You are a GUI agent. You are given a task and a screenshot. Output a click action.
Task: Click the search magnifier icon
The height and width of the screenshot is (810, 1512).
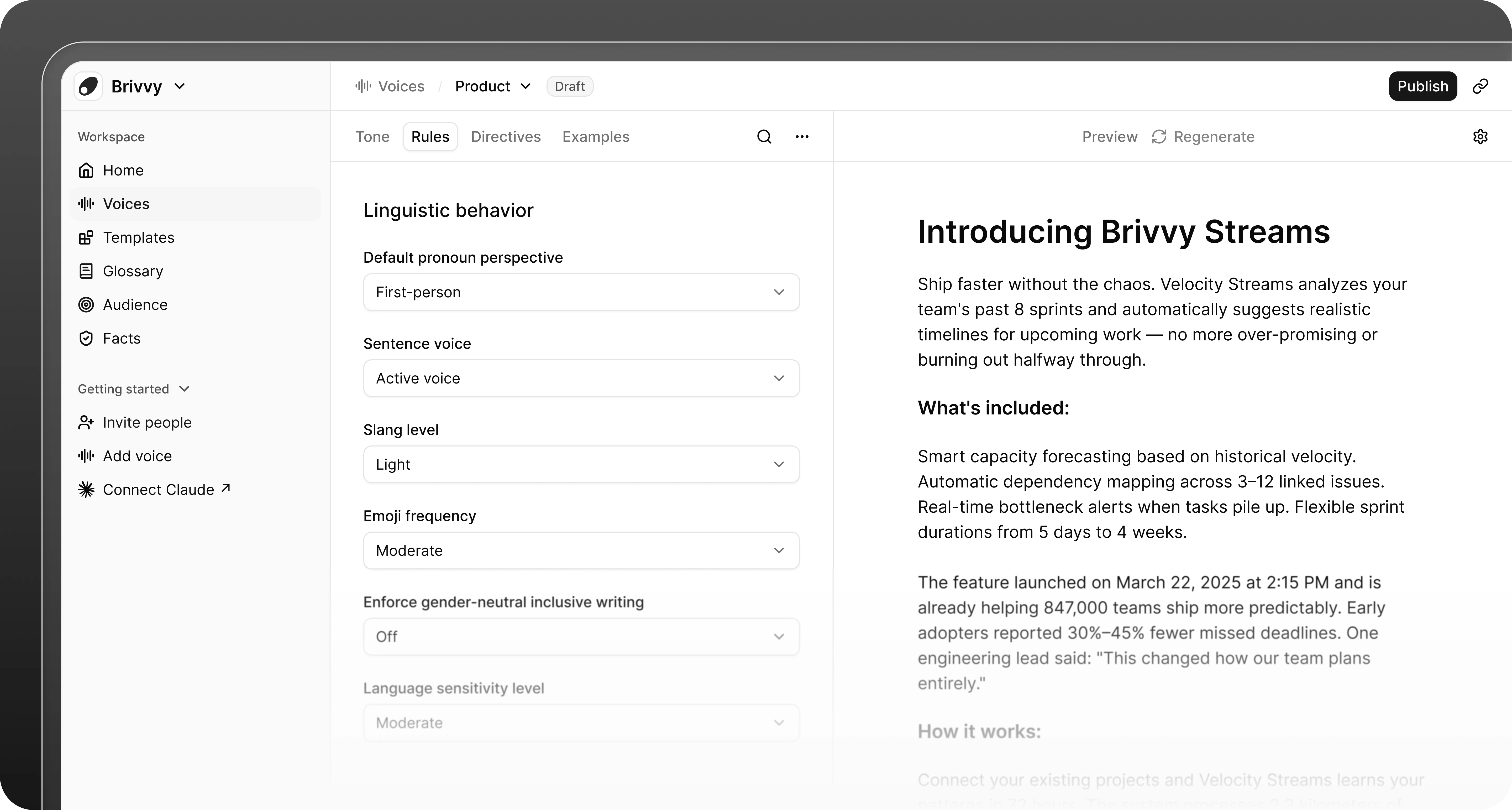pos(764,137)
